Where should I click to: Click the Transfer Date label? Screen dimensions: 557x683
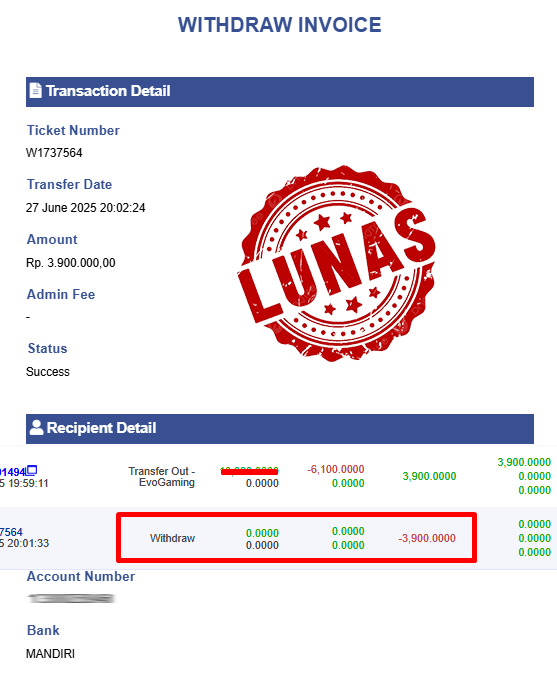click(x=69, y=184)
